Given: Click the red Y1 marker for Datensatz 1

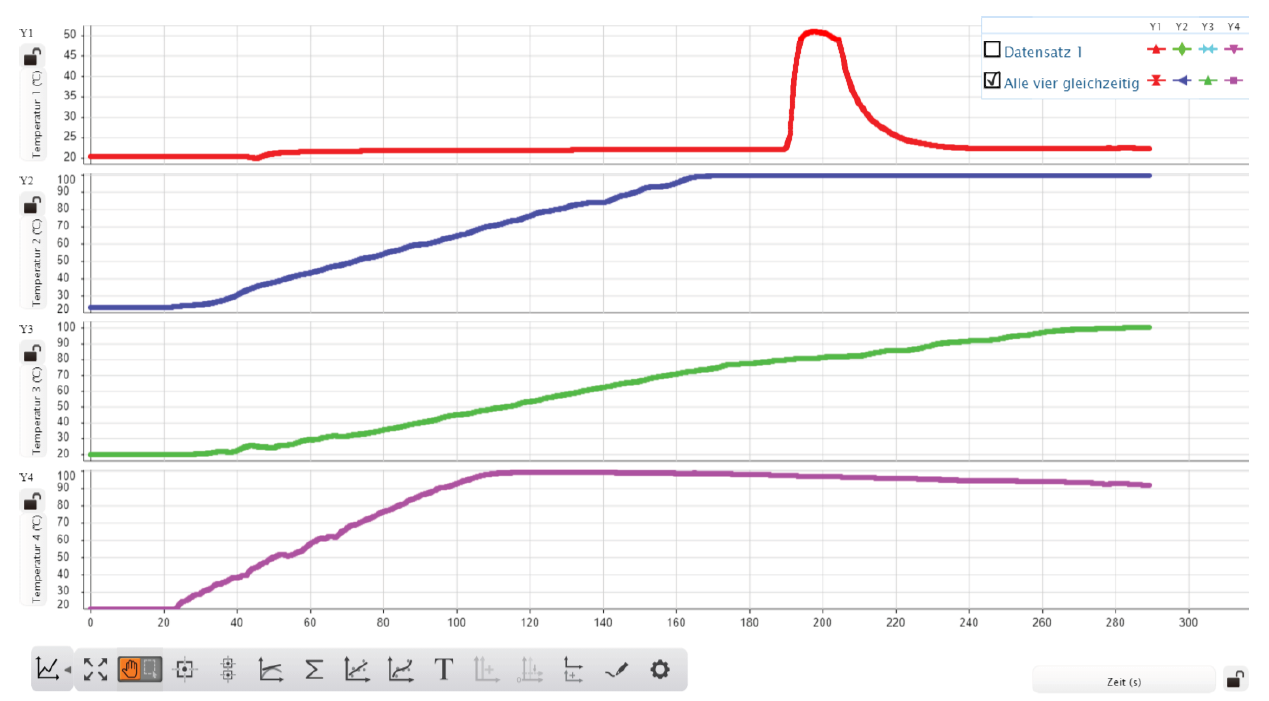Looking at the screenshot, I should pos(1155,49).
